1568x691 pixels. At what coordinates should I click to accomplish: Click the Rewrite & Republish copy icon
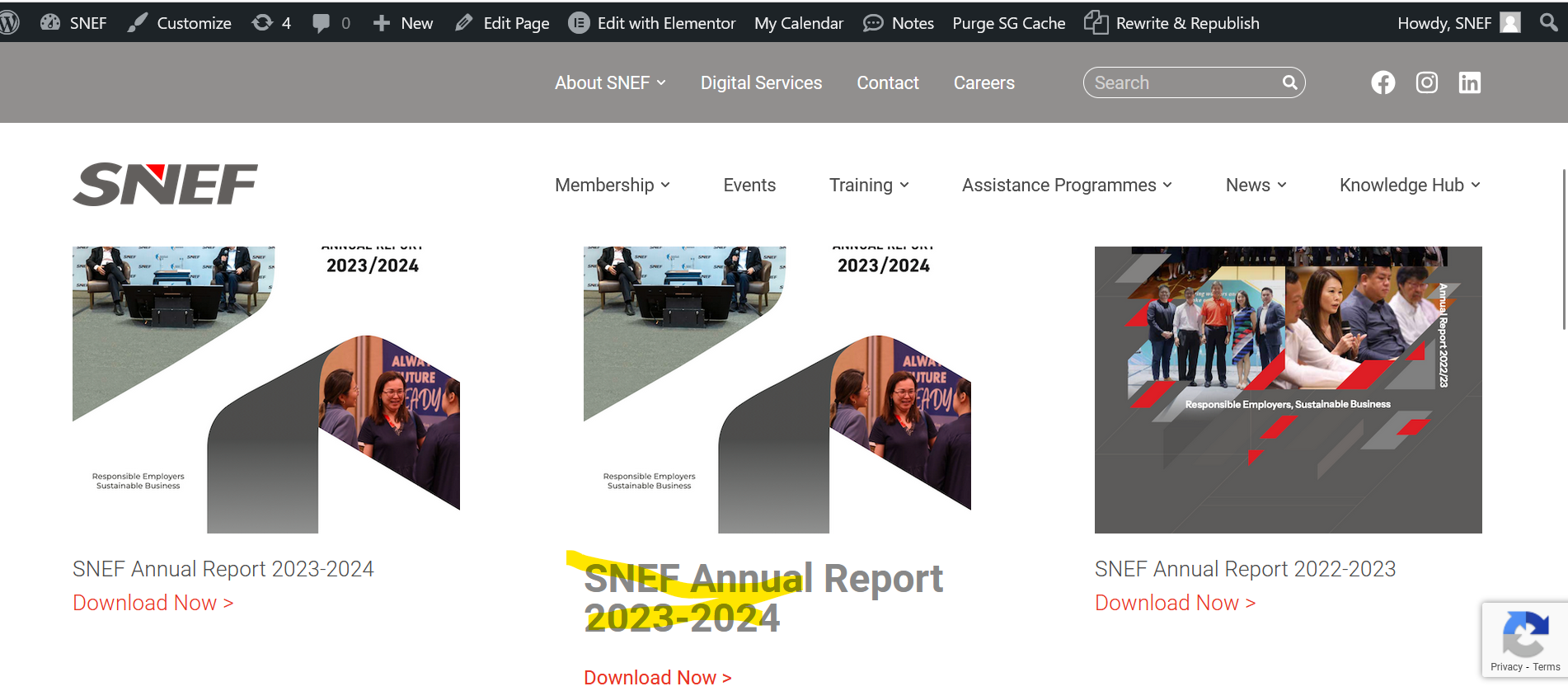point(1096,22)
